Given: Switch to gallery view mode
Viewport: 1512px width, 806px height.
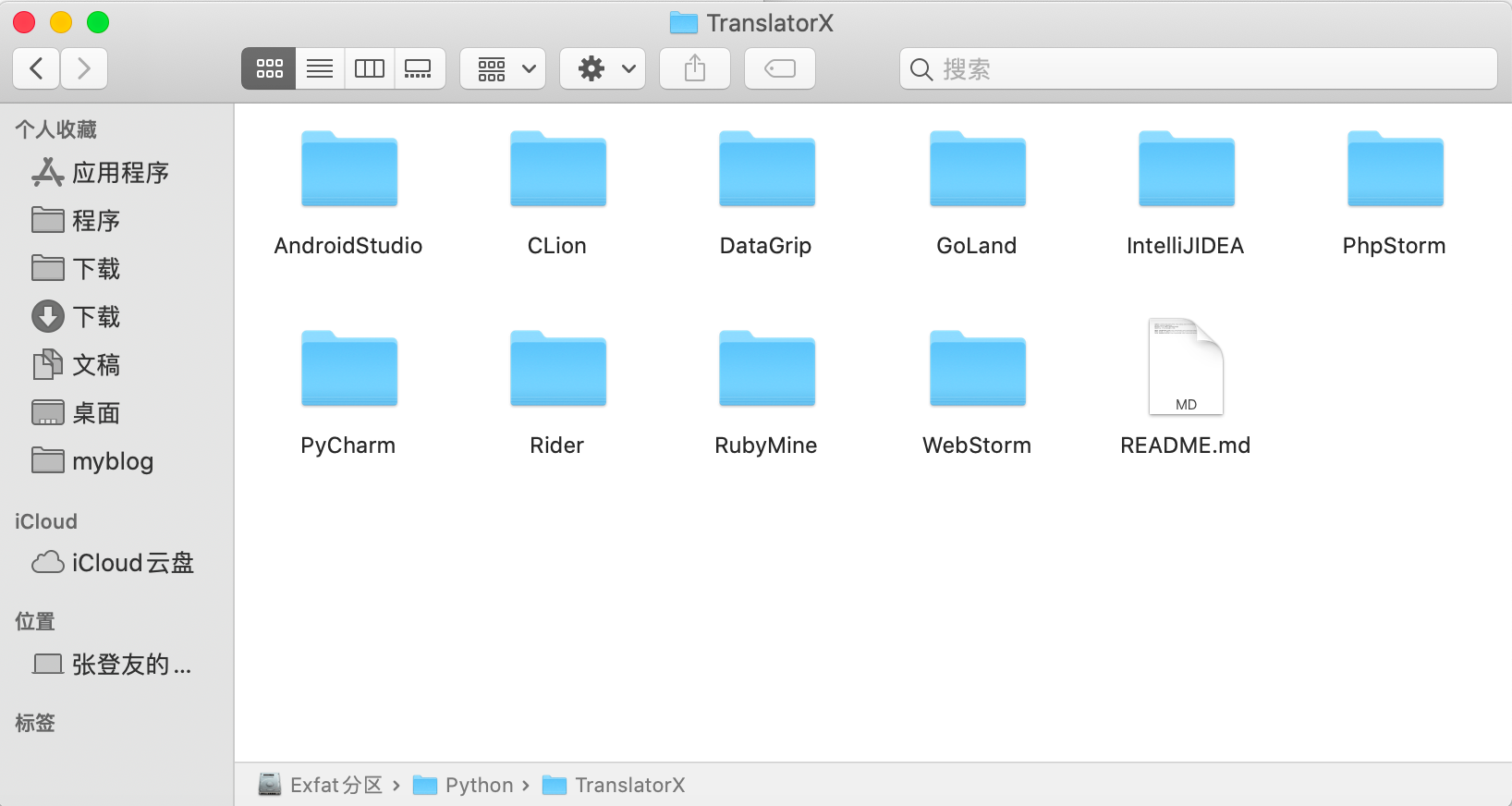Looking at the screenshot, I should coord(420,68).
